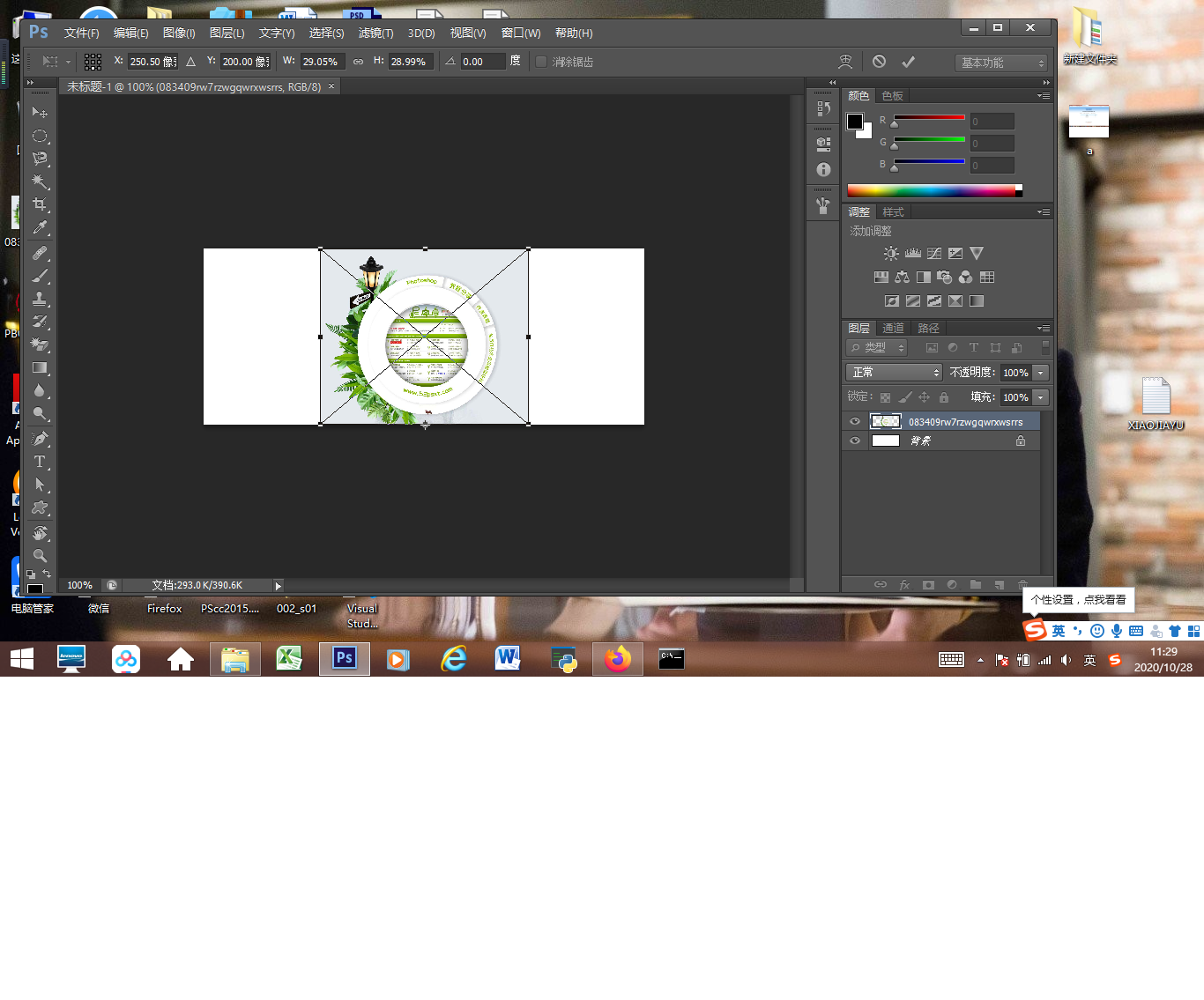Select the Healing Brush tool
This screenshot has width=1204, height=1000.
[40, 254]
